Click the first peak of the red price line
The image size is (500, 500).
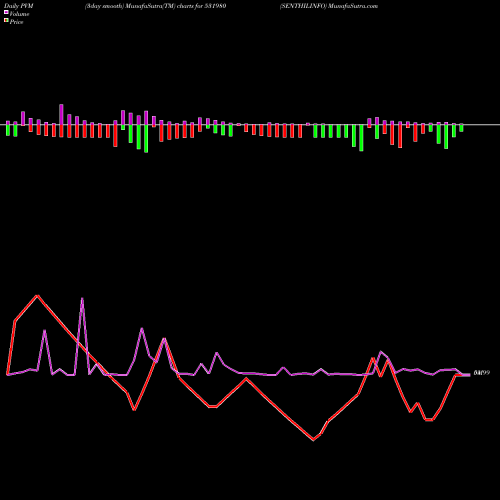coord(38,295)
